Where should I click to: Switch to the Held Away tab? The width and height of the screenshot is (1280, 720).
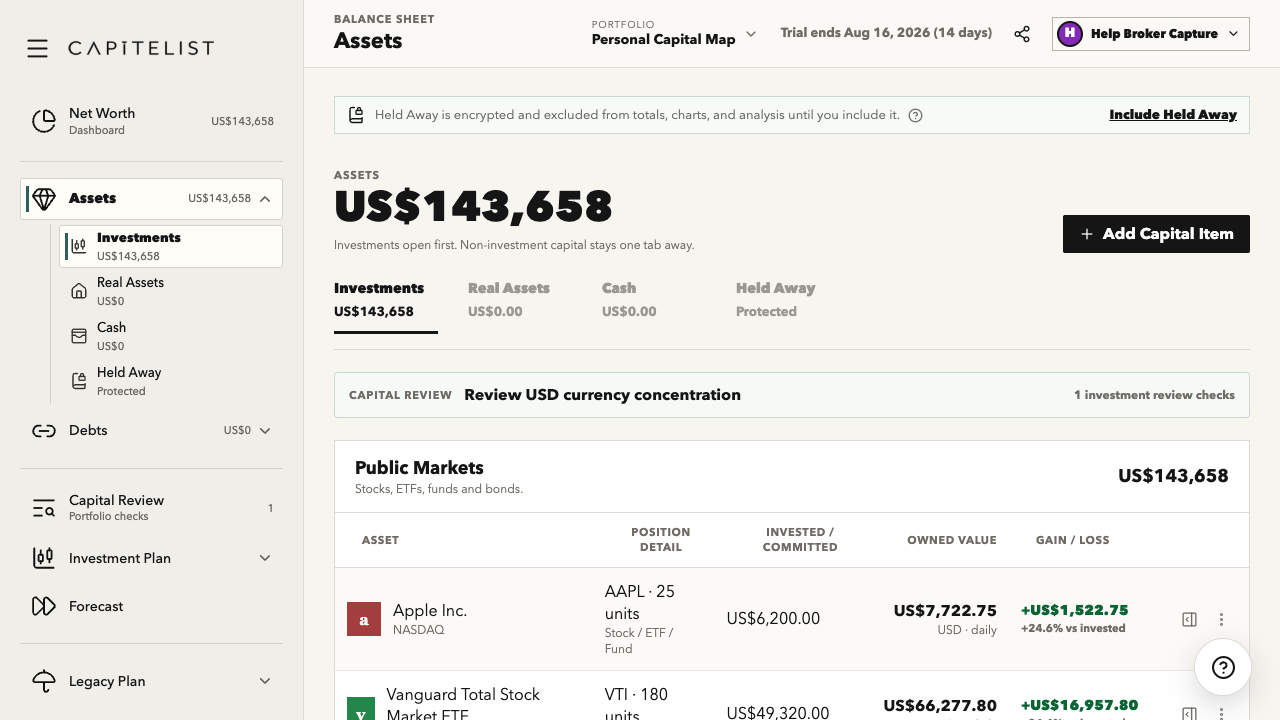tap(776, 299)
